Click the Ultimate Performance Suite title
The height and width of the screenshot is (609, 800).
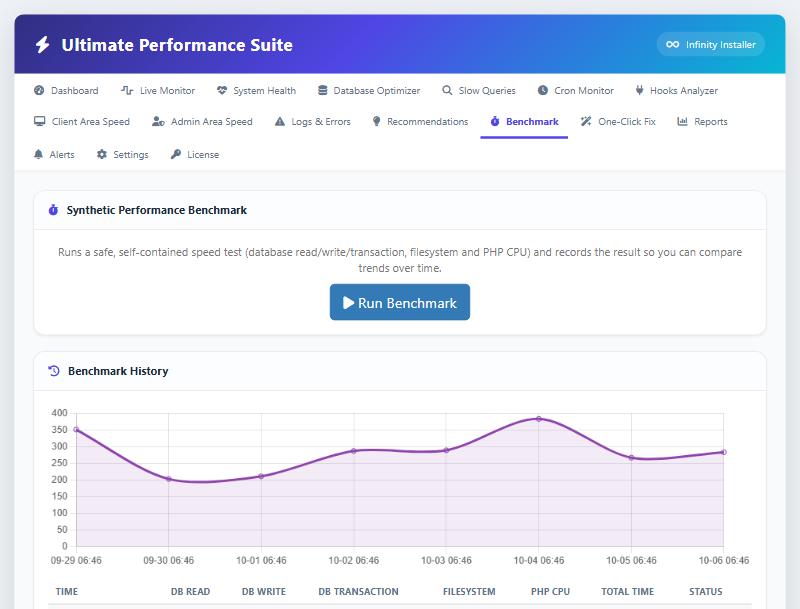coord(177,45)
